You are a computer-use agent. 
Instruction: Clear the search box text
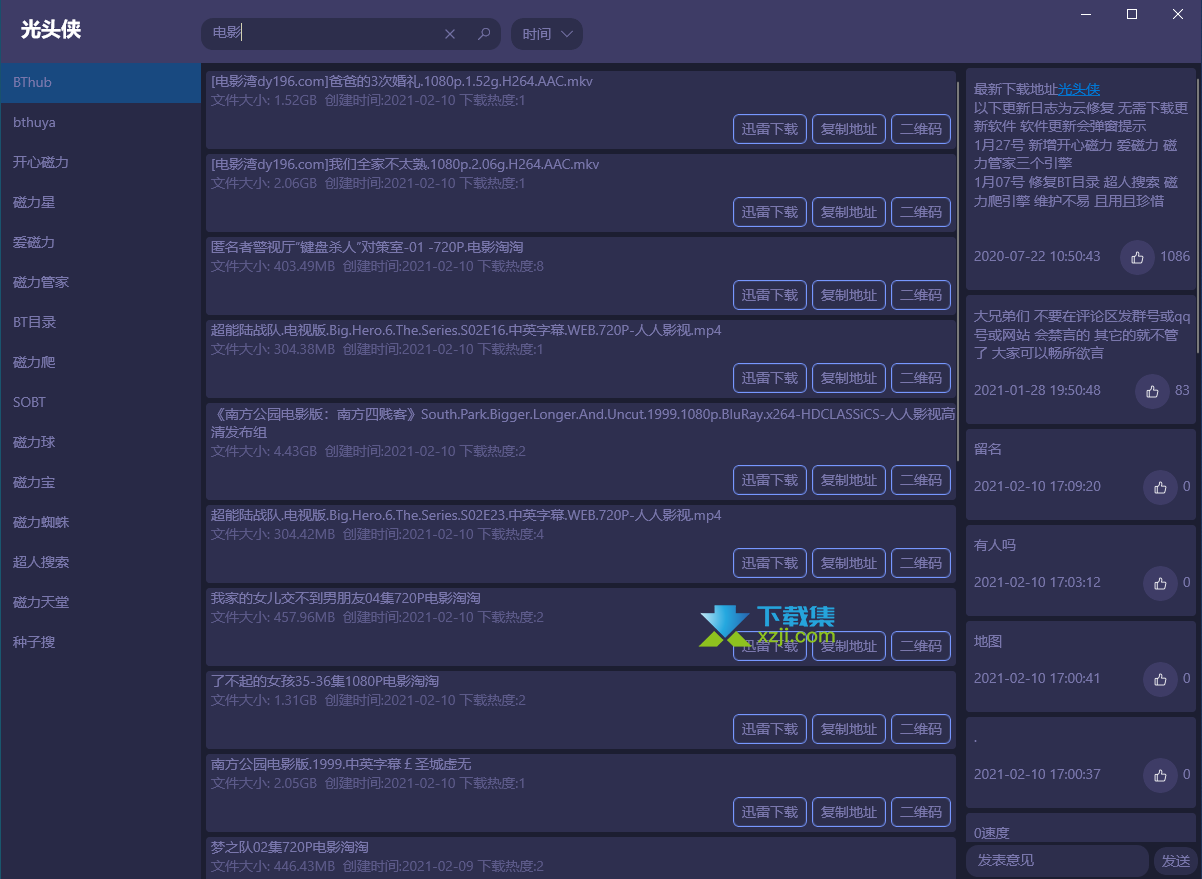point(450,34)
